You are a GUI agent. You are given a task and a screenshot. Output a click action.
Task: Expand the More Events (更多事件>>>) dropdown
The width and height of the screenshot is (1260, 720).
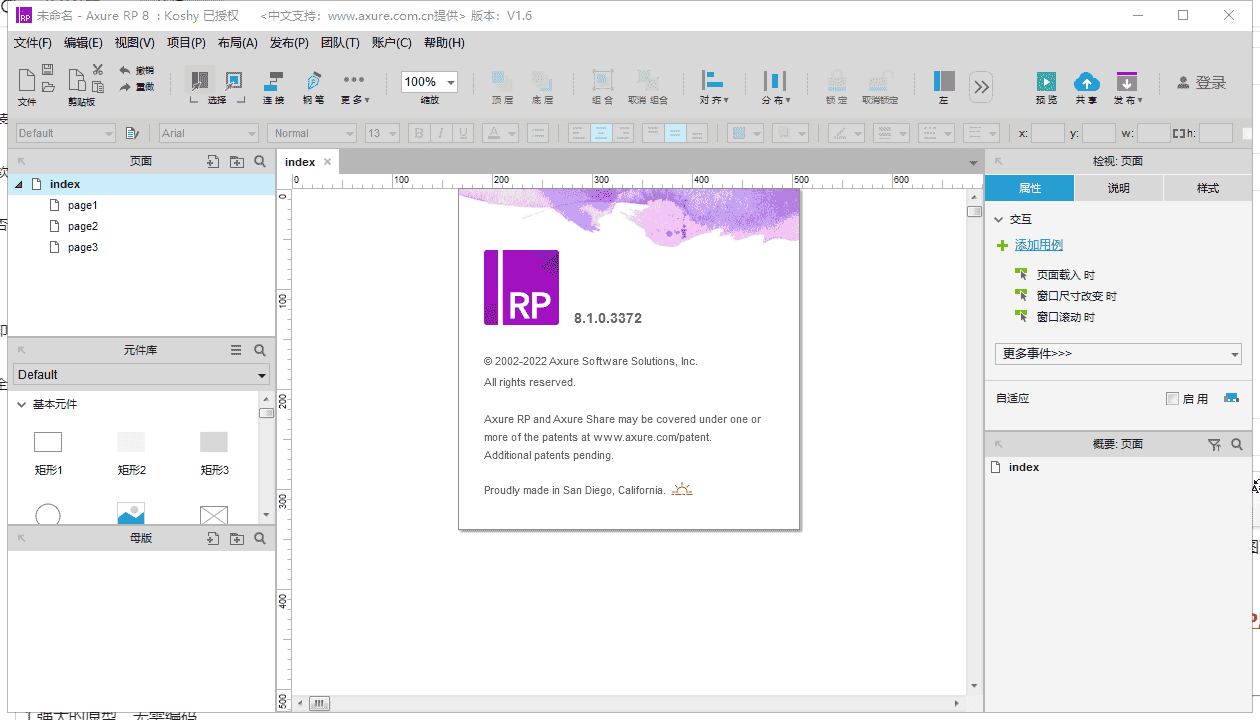pyautogui.click(x=1117, y=354)
